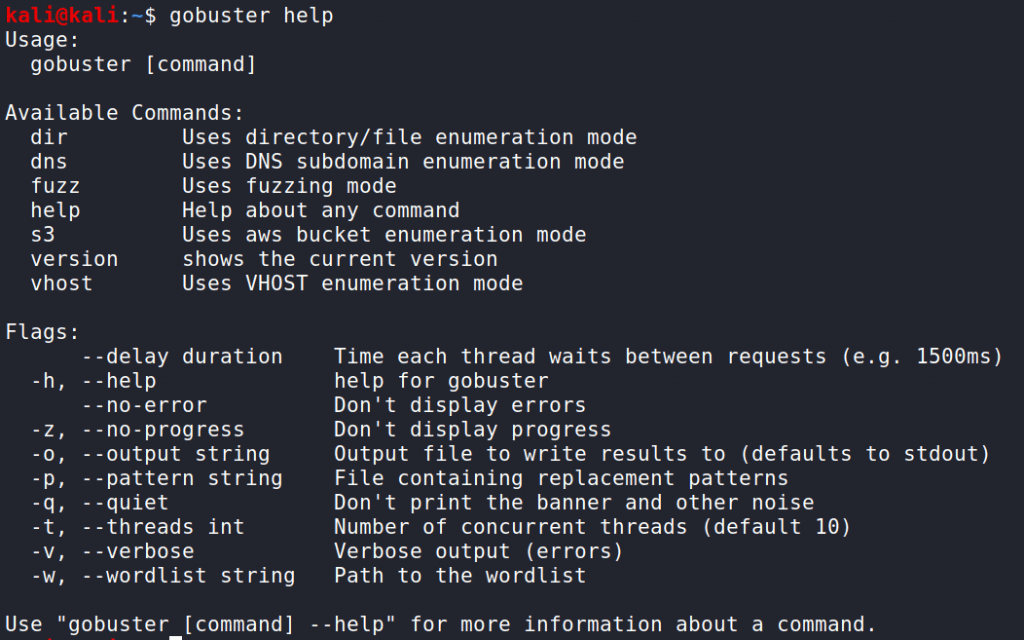Viewport: 1024px width, 640px height.
Task: Click the 'Available Commands:' heading
Action: [x=124, y=113]
